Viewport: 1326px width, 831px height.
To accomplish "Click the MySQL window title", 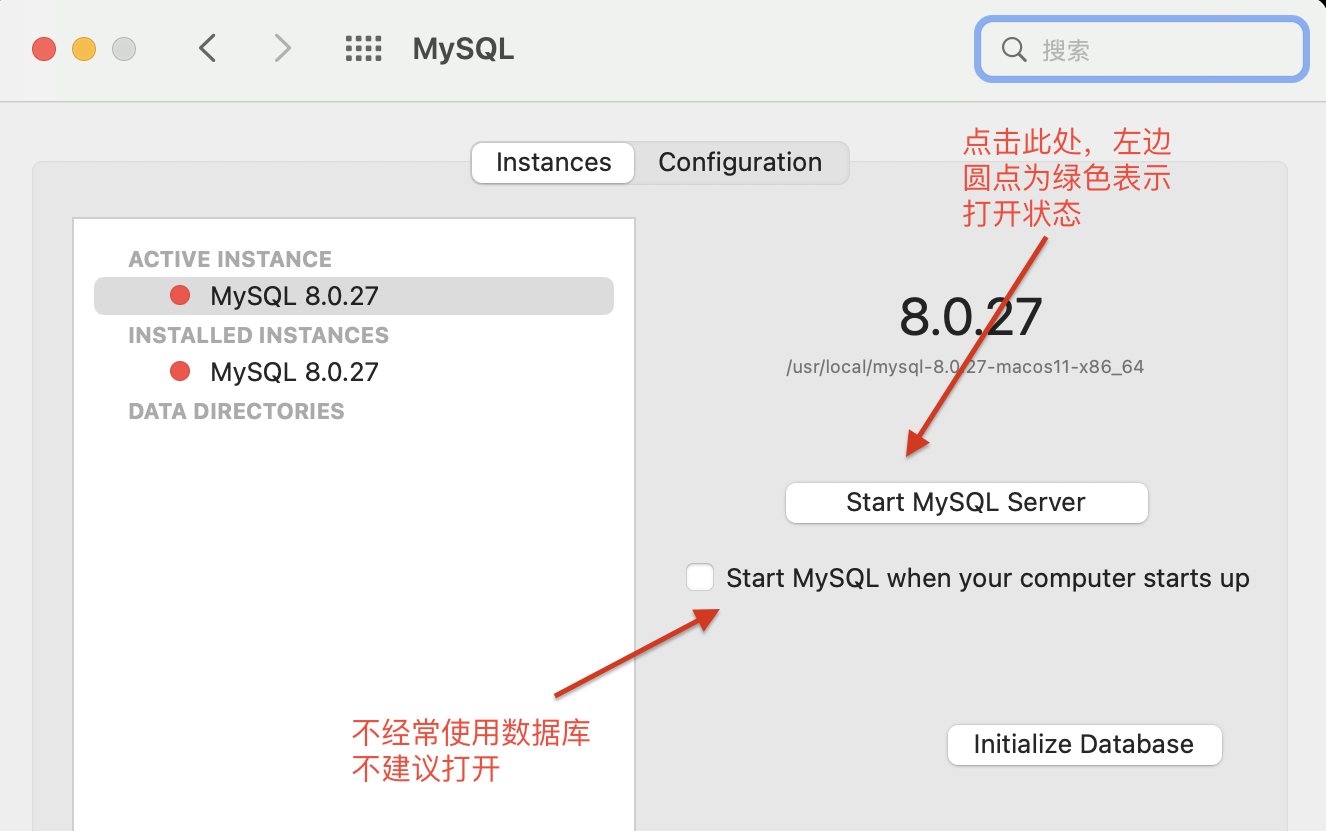I will pos(463,49).
